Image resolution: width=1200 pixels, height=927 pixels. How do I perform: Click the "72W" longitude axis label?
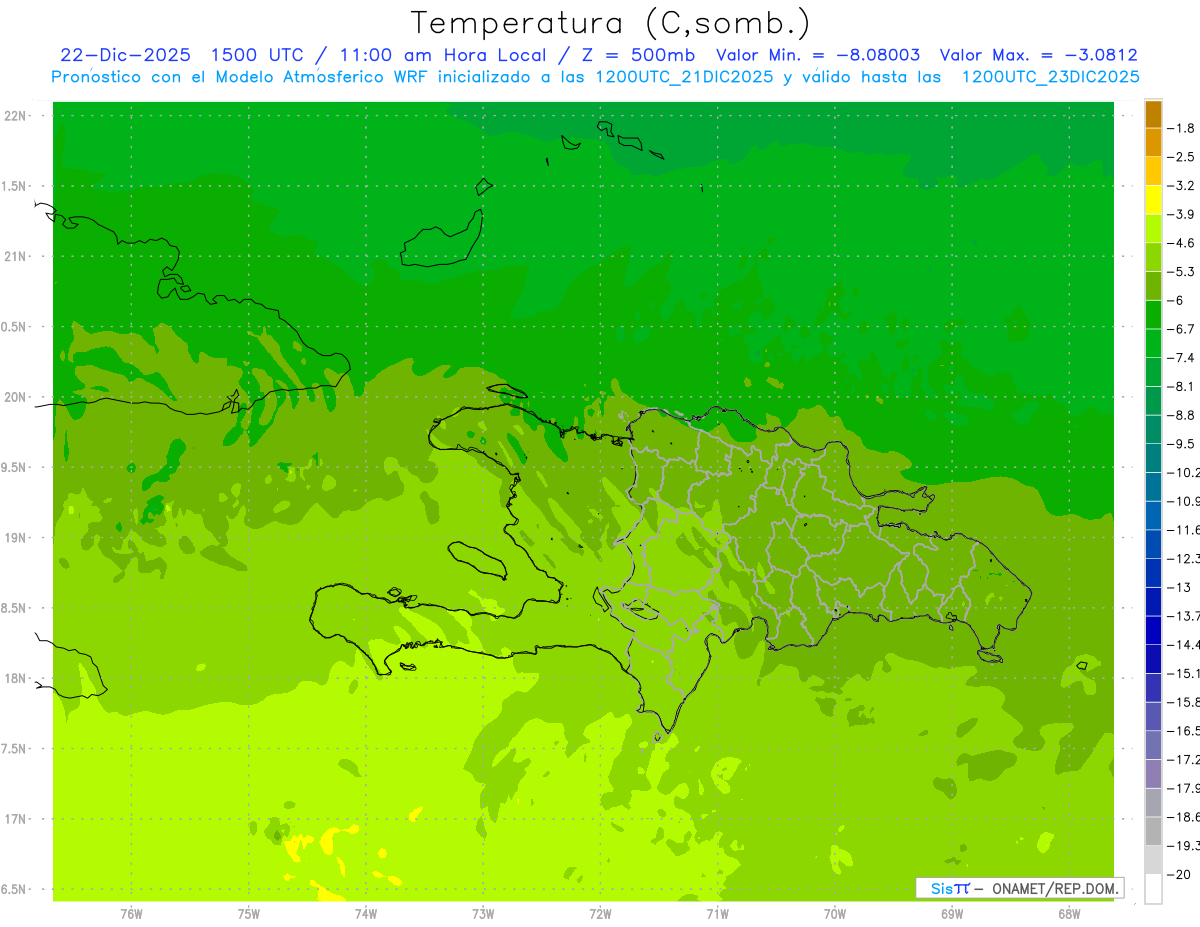(x=600, y=914)
